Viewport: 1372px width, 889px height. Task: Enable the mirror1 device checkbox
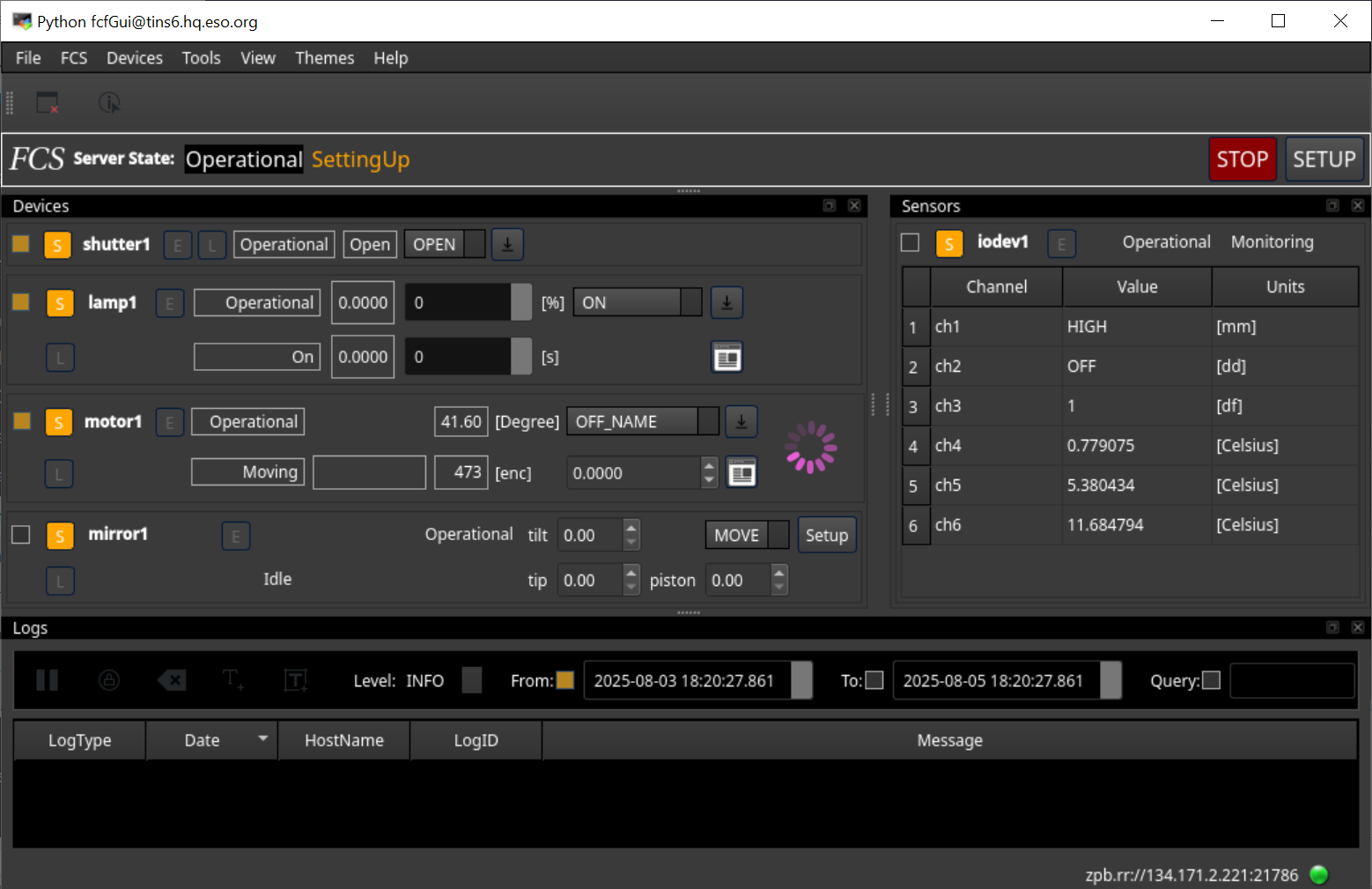tap(21, 535)
